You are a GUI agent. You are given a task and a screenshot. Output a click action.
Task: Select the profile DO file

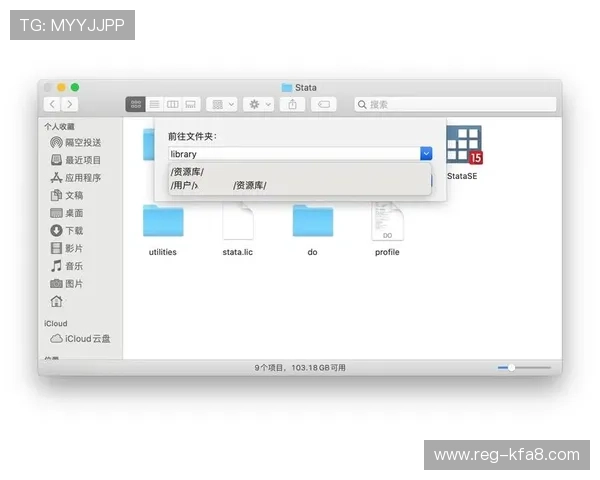[x=387, y=221]
